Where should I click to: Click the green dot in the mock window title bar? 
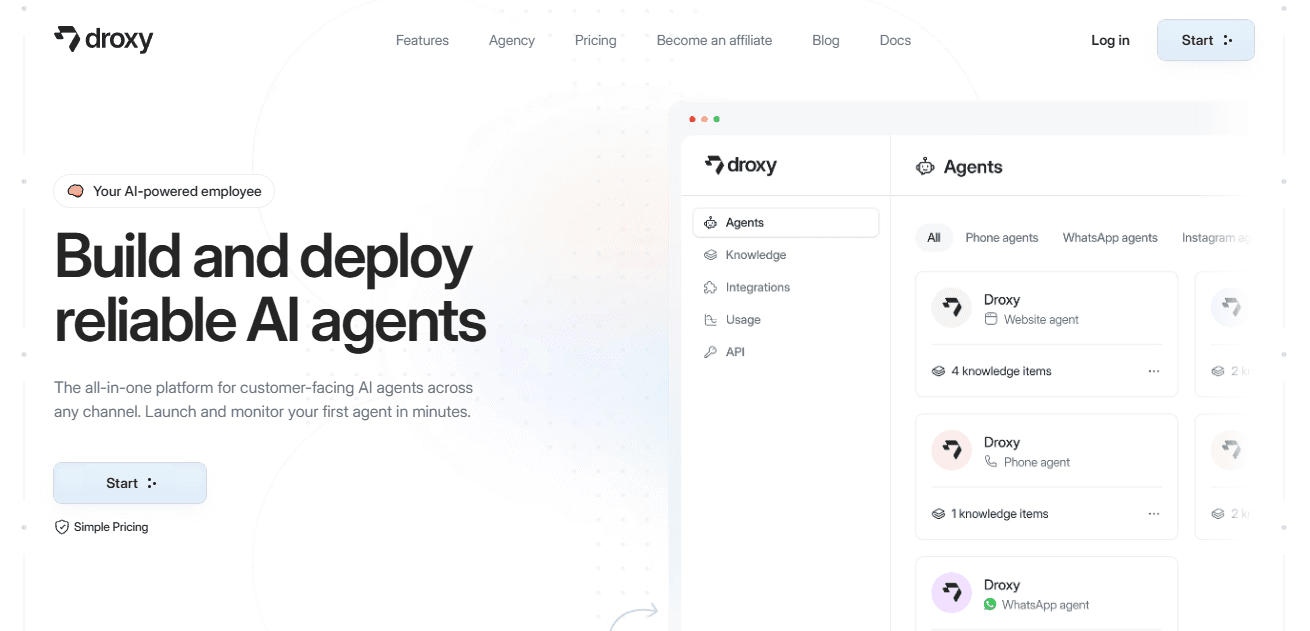(716, 119)
